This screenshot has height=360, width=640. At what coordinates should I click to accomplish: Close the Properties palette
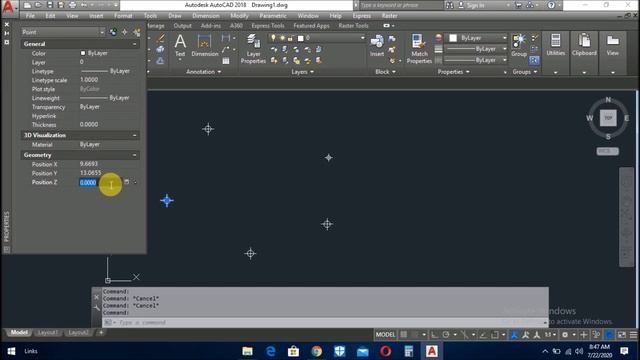click(7, 24)
